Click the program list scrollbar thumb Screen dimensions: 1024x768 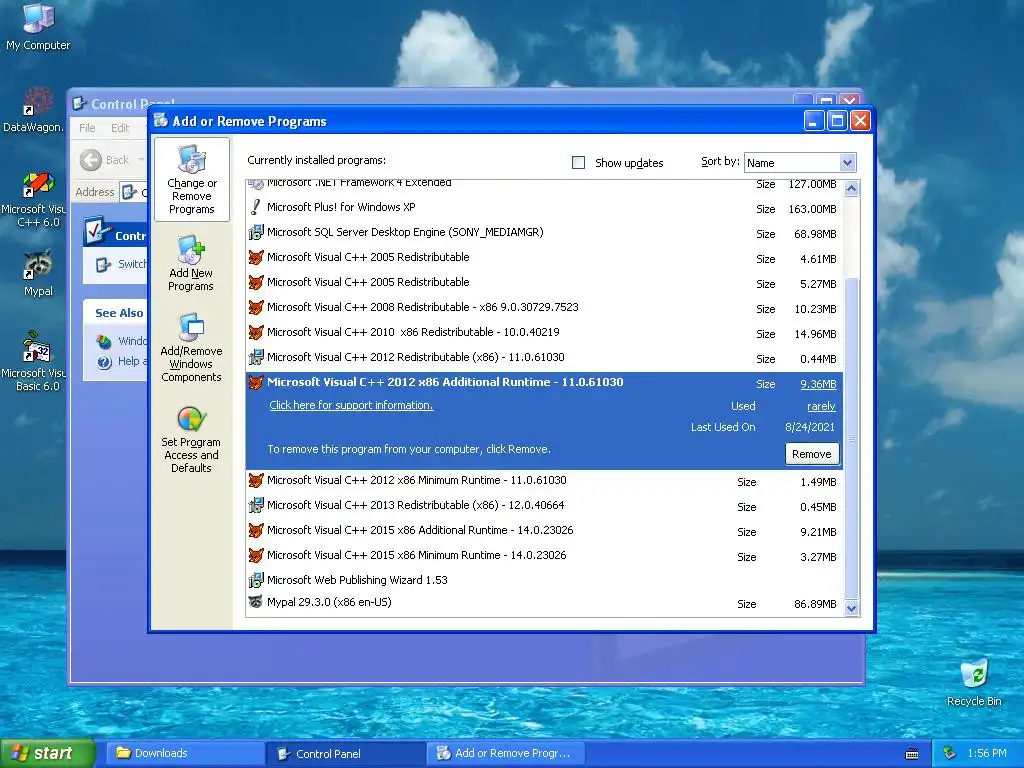pyautogui.click(x=852, y=438)
